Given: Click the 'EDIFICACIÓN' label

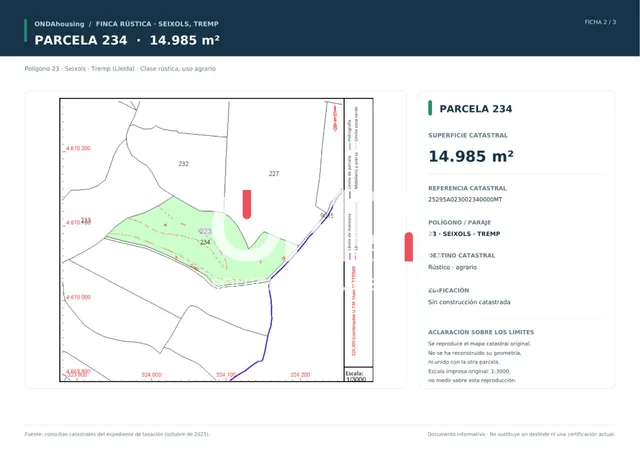Looking at the screenshot, I should tap(449, 290).
